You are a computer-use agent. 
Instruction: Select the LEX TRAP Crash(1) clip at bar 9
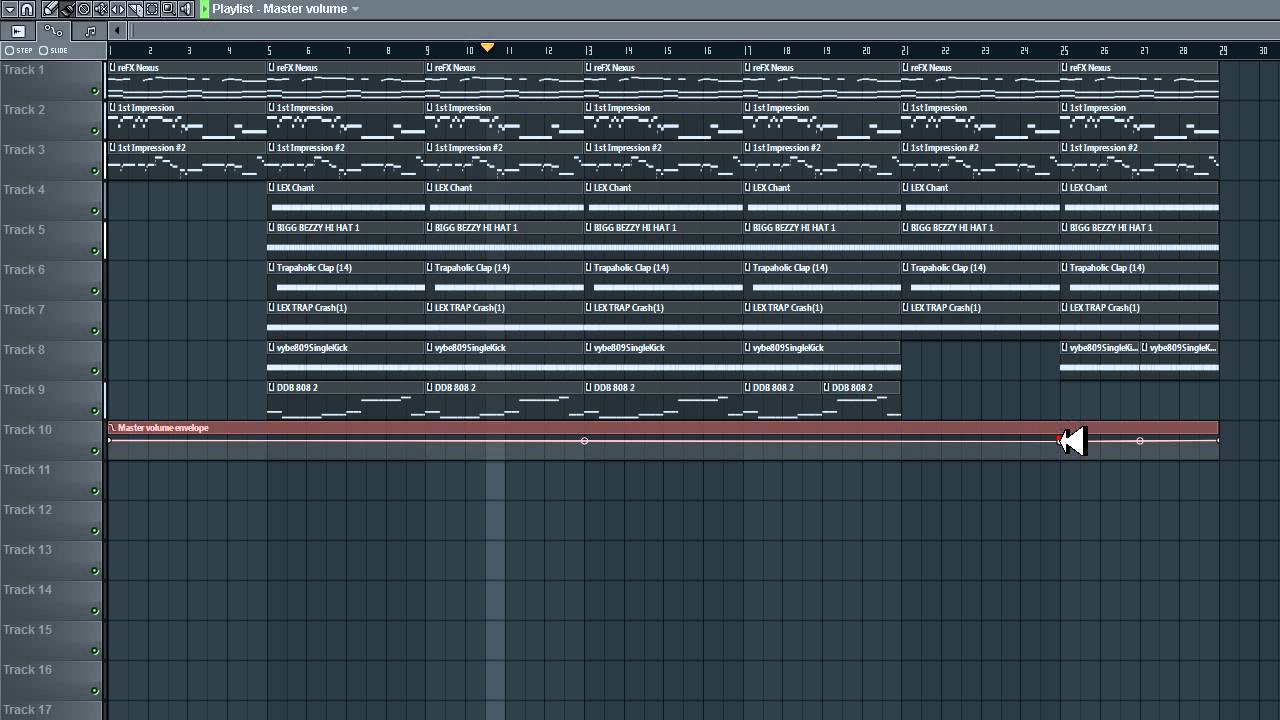click(504, 320)
